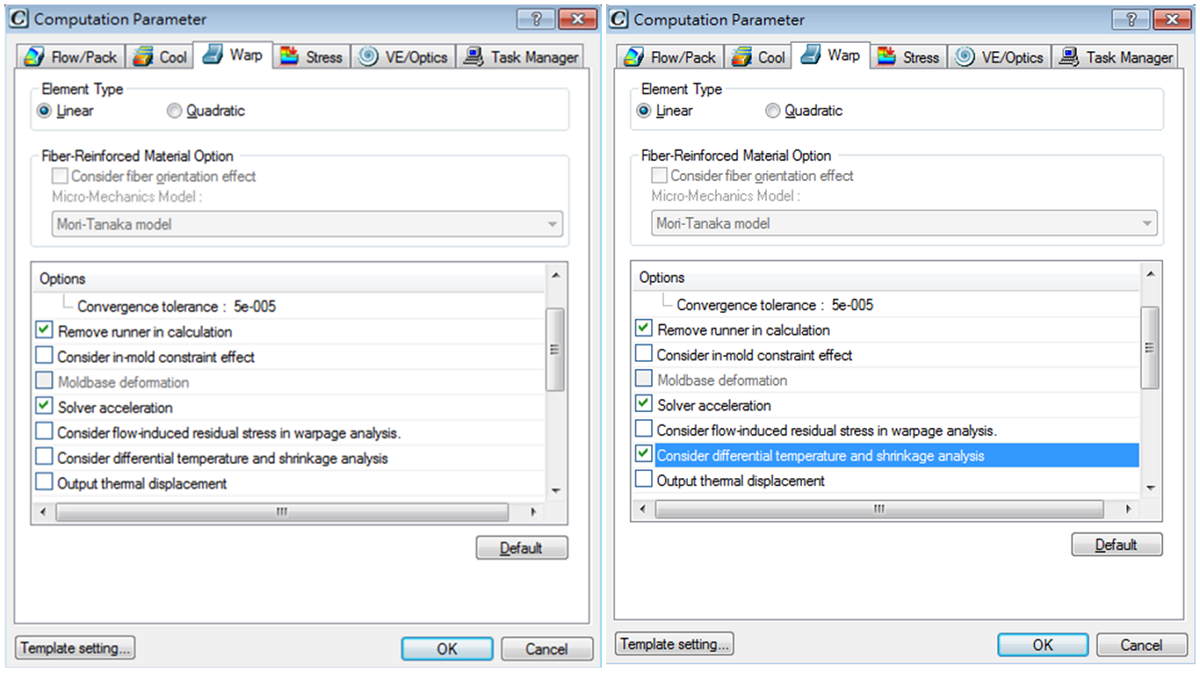Screen dimensions: 1200x673
Task: Click the right window's title bar app icon
Action: click(x=620, y=19)
